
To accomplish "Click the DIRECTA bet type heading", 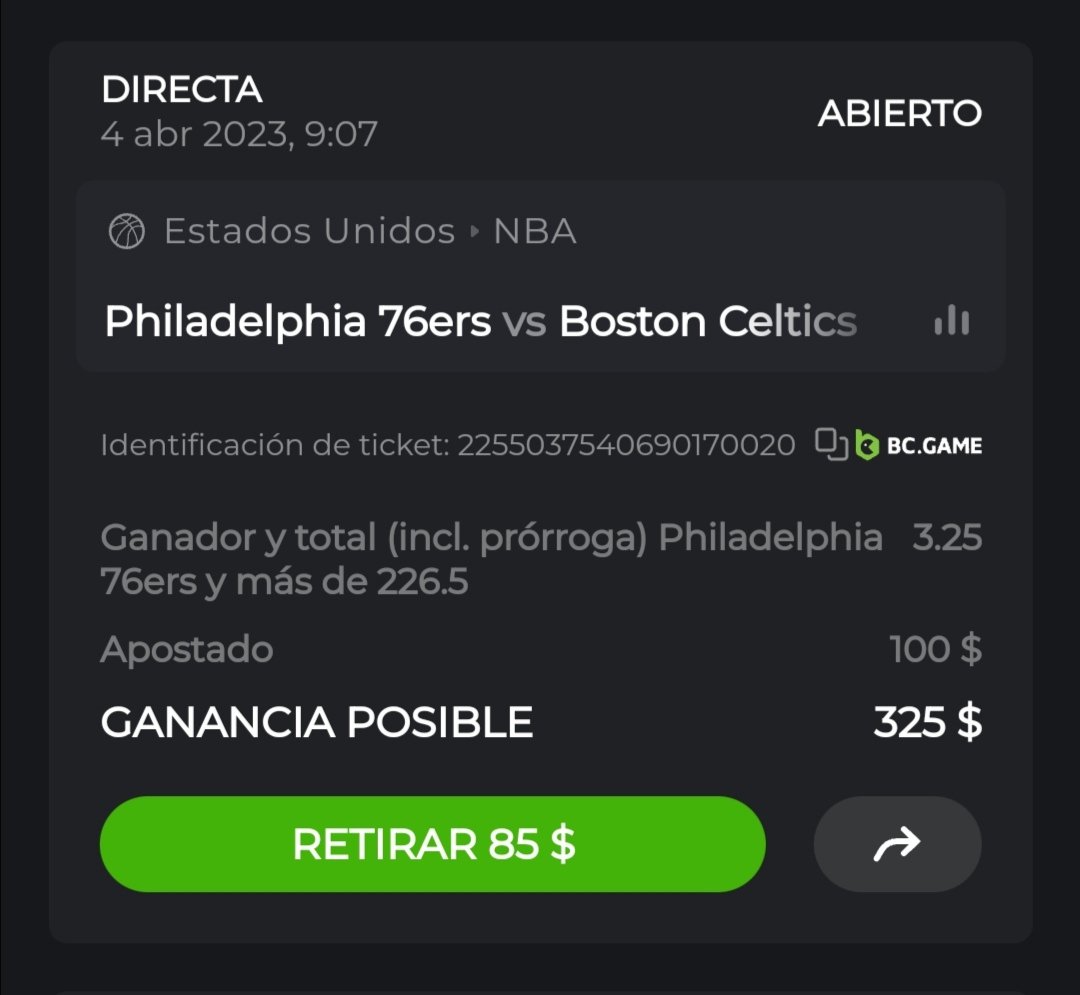I will tap(182, 91).
